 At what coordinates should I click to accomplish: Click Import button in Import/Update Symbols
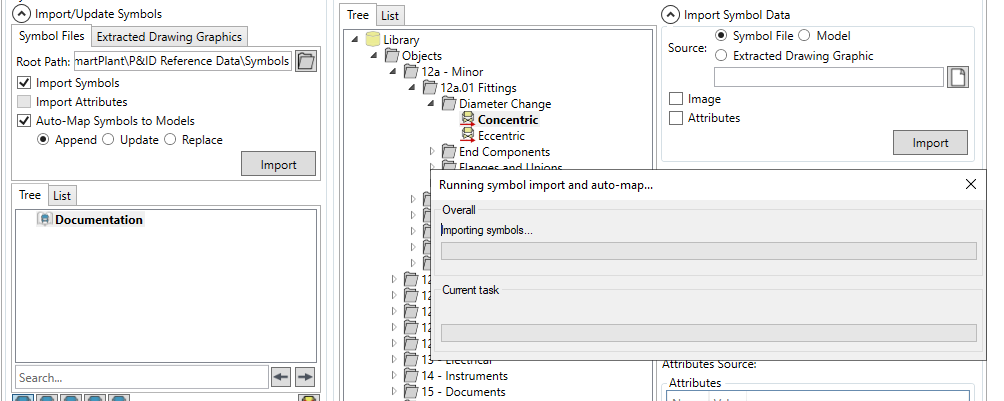point(278,164)
